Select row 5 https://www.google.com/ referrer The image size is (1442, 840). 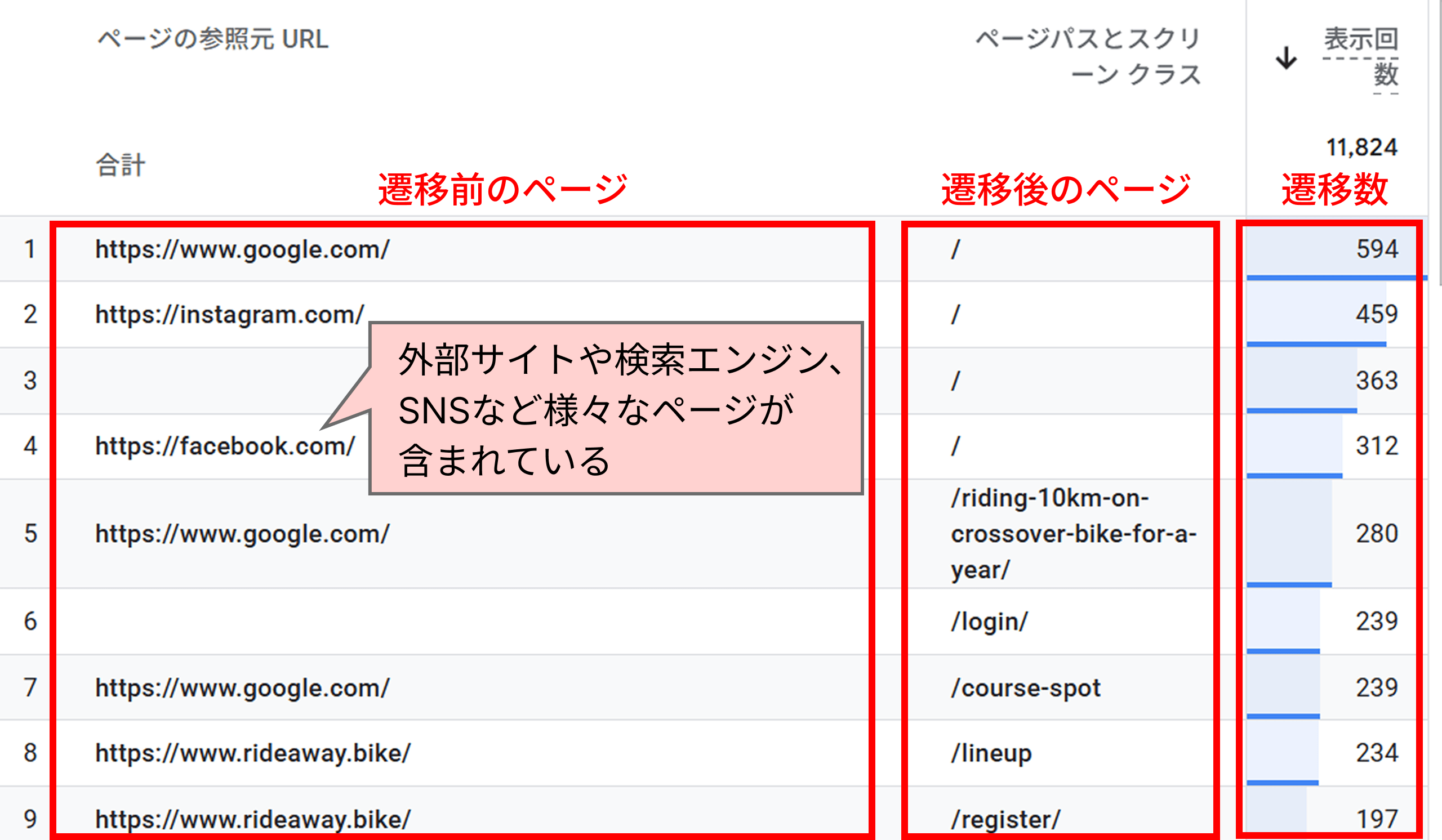click(x=243, y=534)
